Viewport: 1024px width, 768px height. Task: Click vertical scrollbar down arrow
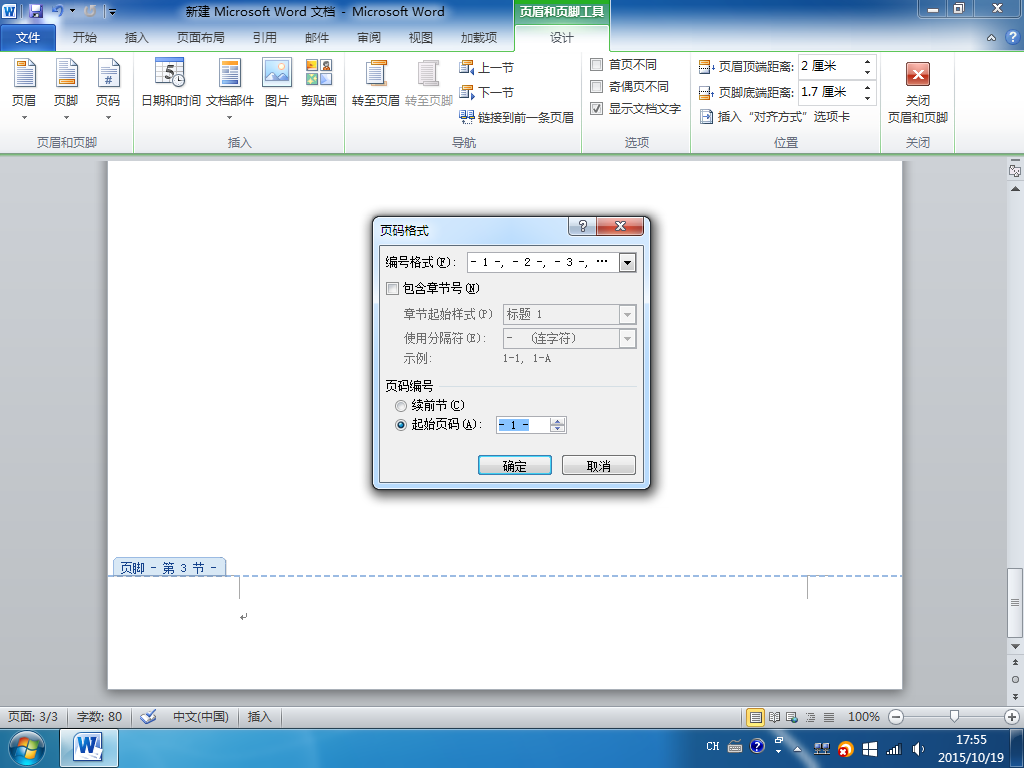point(1015,646)
